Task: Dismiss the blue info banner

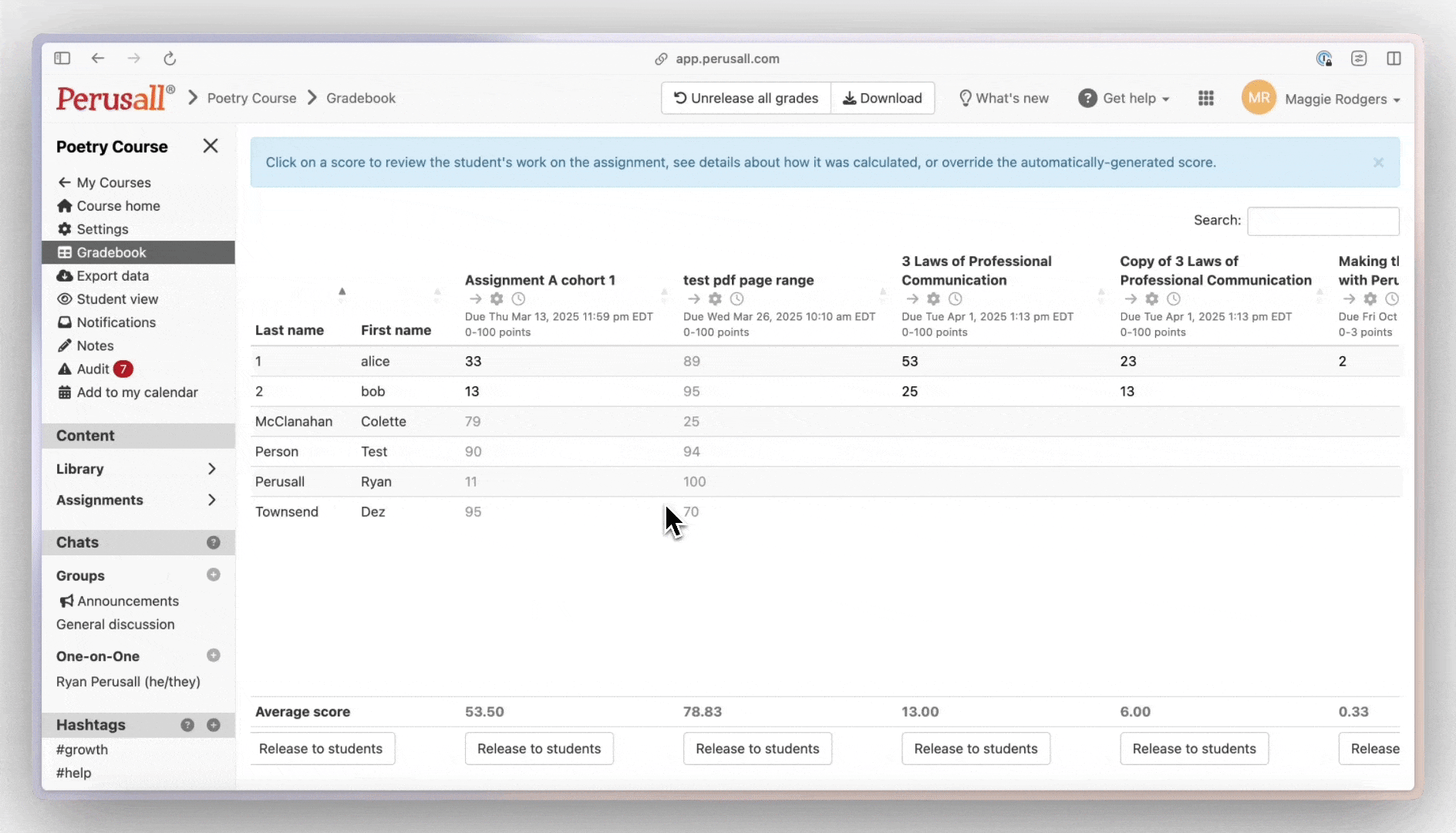Action: (1378, 163)
